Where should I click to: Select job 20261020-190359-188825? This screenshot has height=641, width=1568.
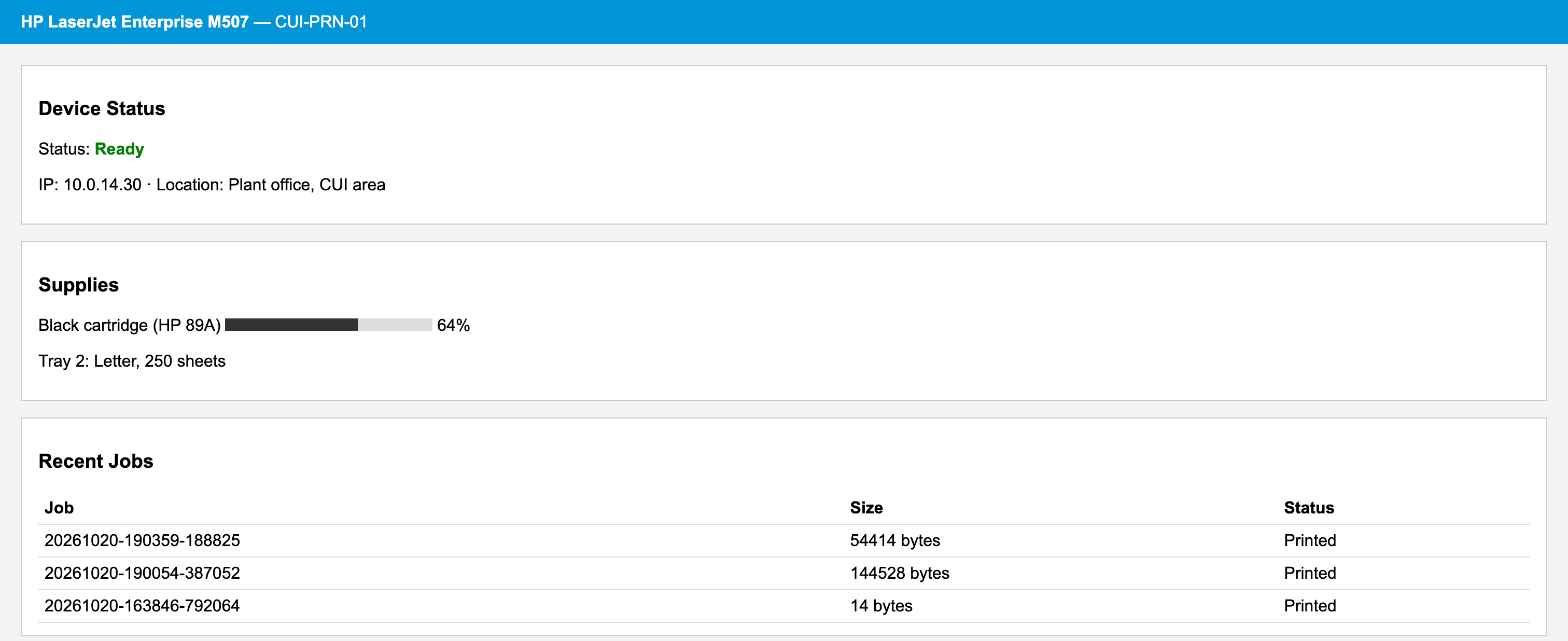click(x=143, y=541)
